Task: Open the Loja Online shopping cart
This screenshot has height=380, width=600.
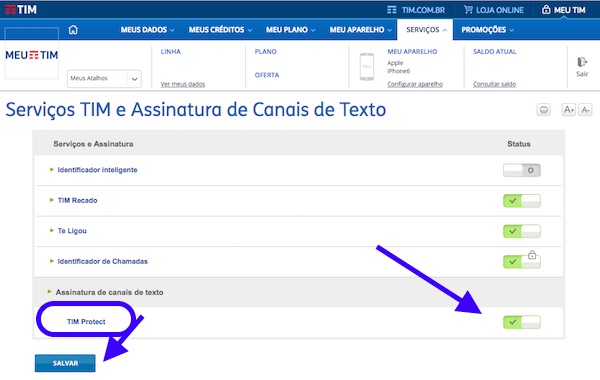Action: click(494, 10)
